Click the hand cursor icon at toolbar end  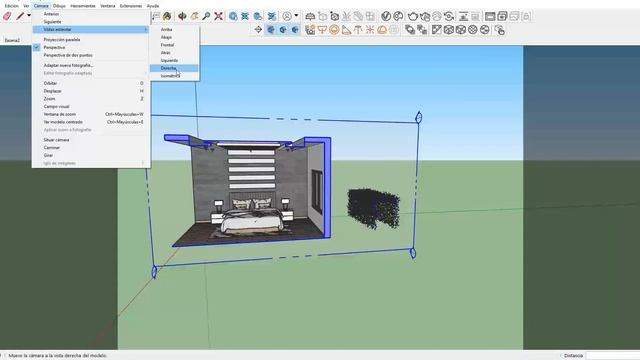click(x=500, y=30)
